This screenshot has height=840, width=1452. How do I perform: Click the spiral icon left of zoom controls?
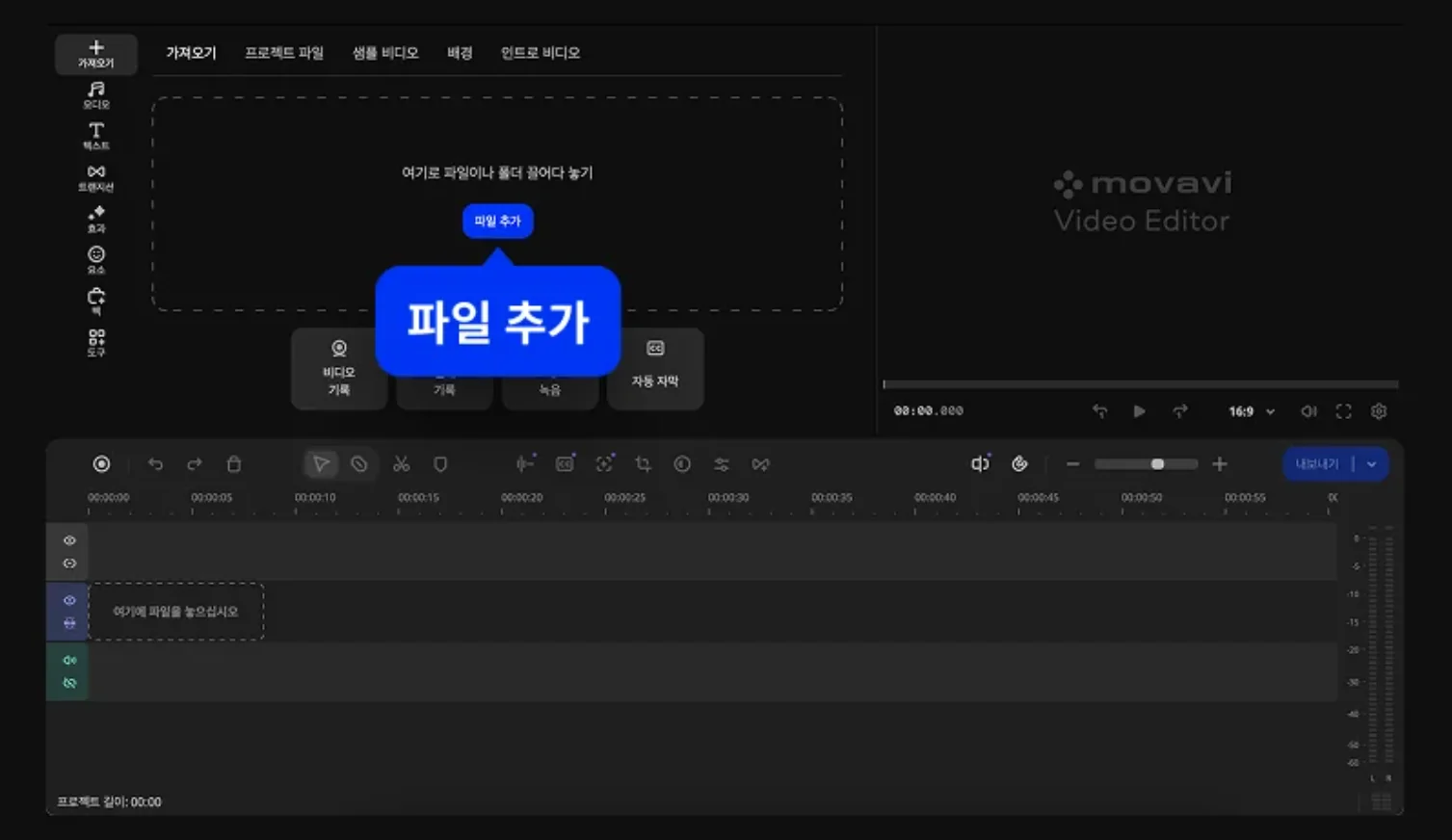coord(1019,464)
